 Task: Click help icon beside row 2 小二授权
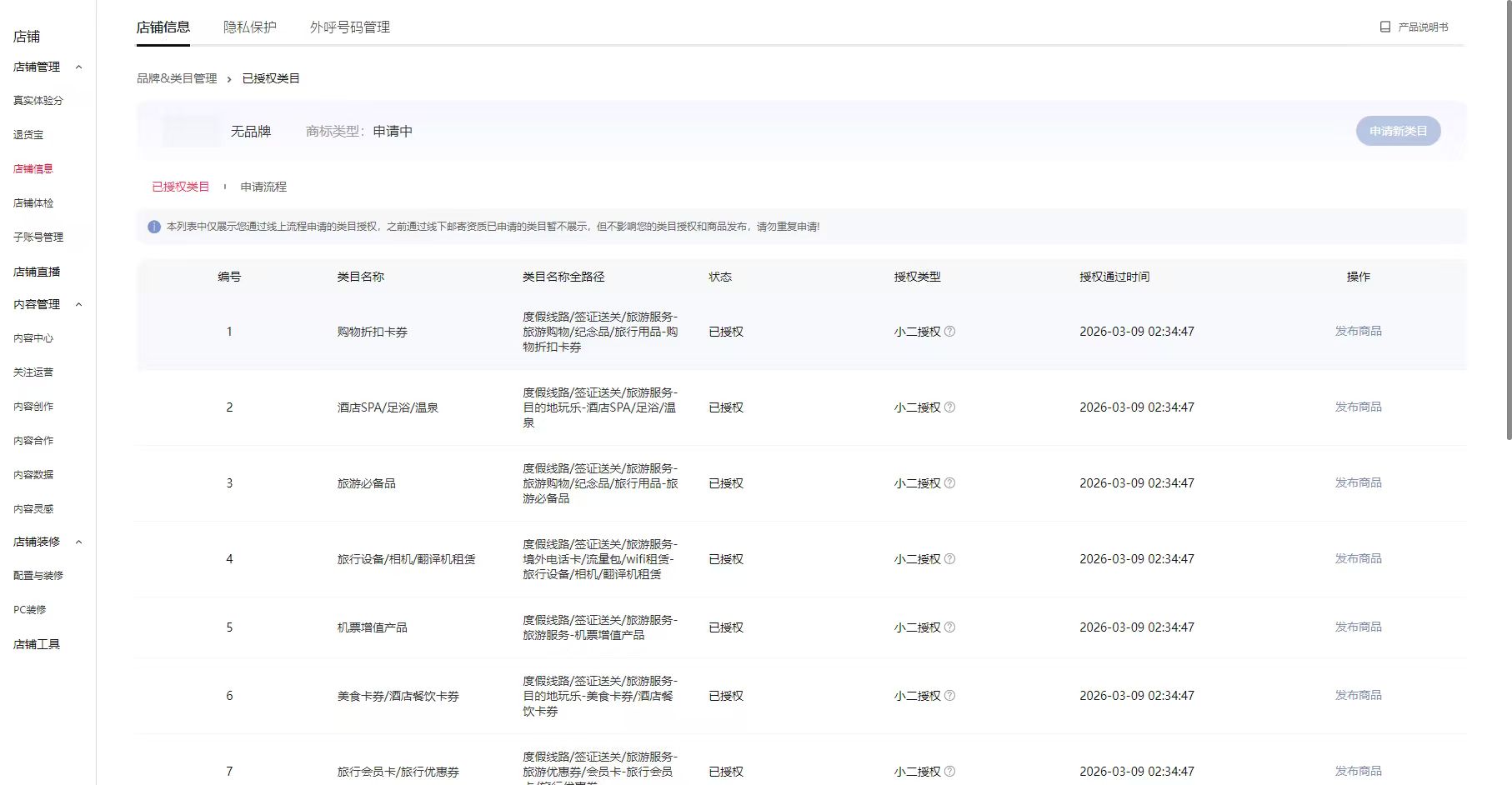[949, 407]
